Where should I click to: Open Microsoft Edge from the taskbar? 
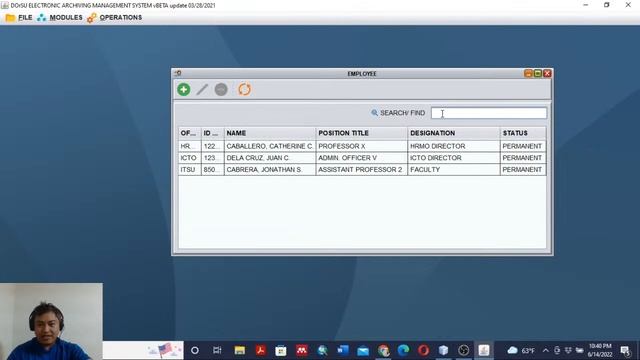403,350
